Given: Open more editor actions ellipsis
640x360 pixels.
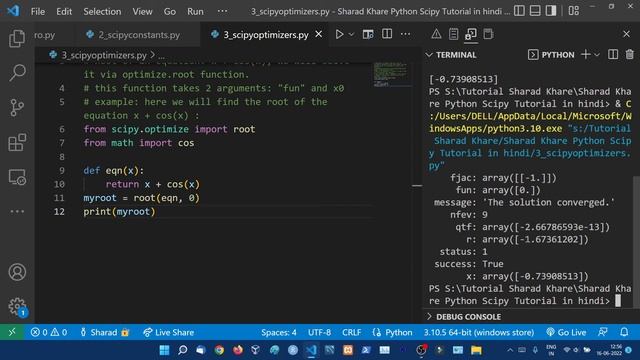Looking at the screenshot, I should (x=405, y=34).
